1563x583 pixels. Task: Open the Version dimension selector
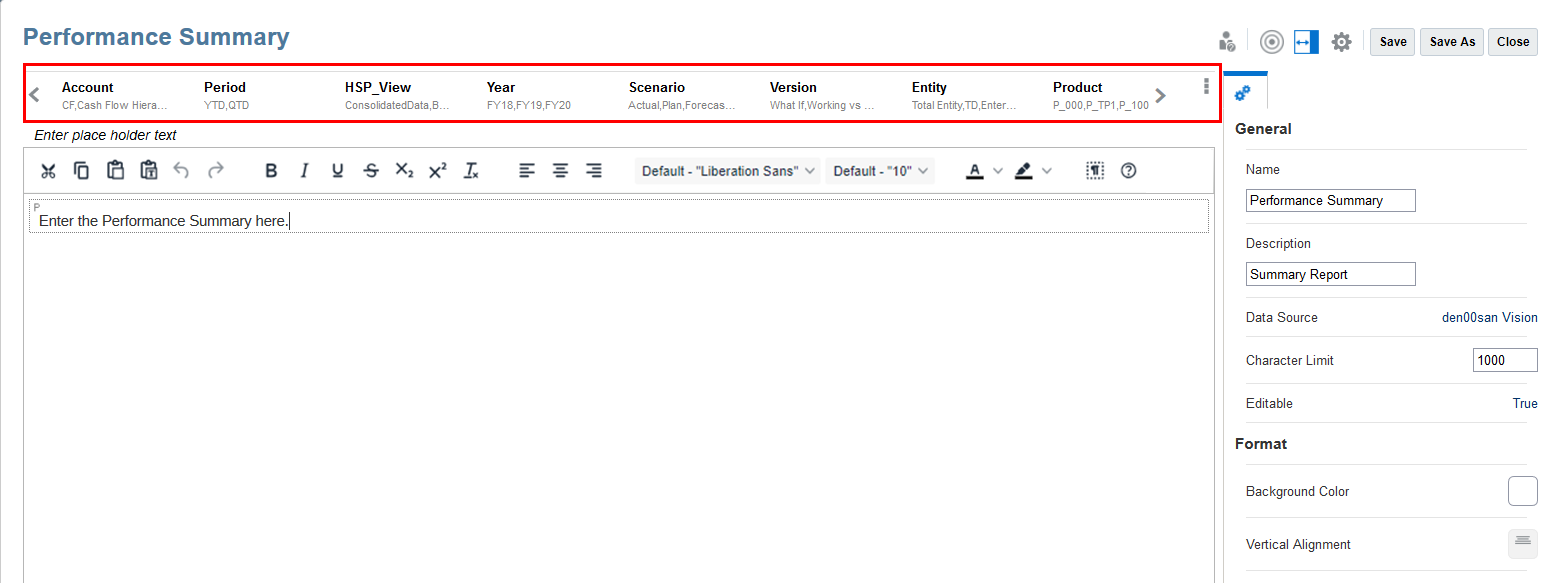823,95
